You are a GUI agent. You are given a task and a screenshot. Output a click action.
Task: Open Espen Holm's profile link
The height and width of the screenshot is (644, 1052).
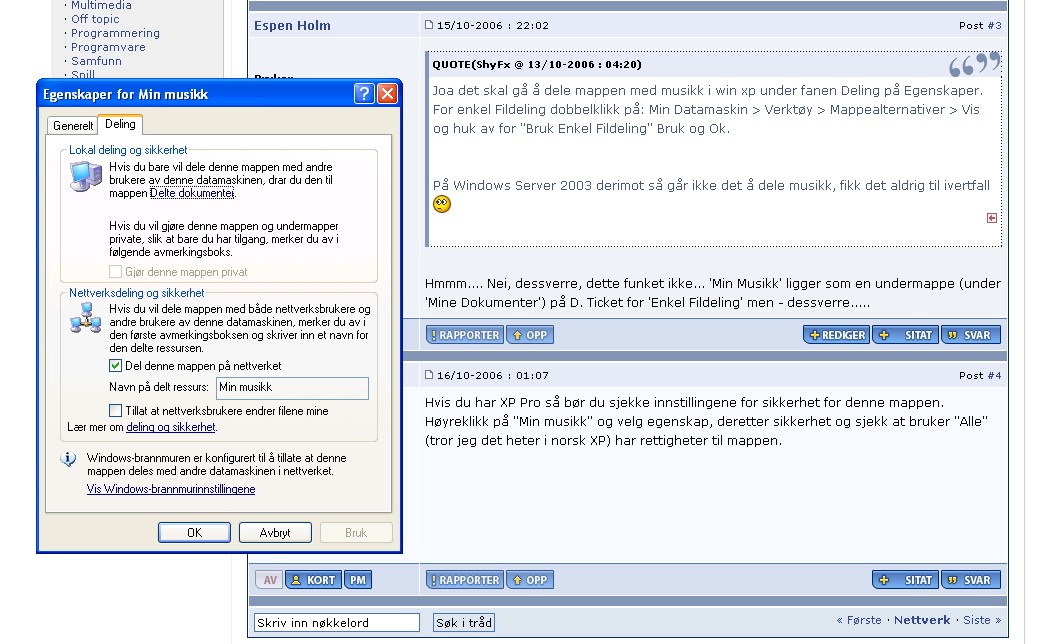(x=293, y=25)
